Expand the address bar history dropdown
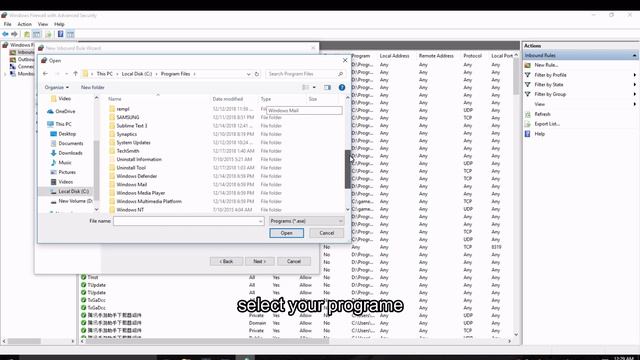640x360 pixels. pyautogui.click(x=248, y=74)
